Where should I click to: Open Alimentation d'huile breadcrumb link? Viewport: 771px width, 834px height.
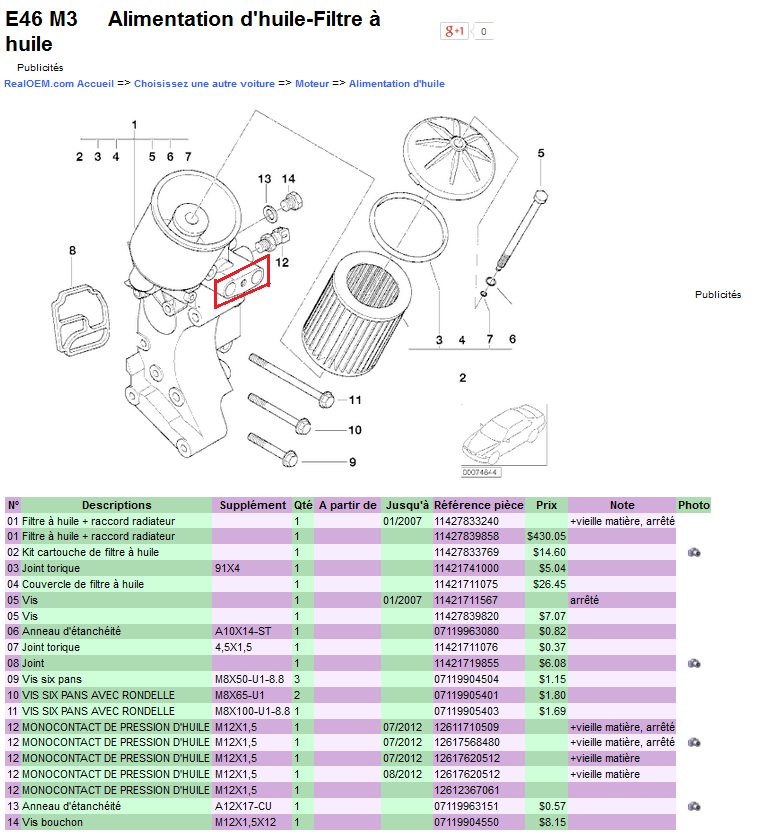click(x=397, y=84)
